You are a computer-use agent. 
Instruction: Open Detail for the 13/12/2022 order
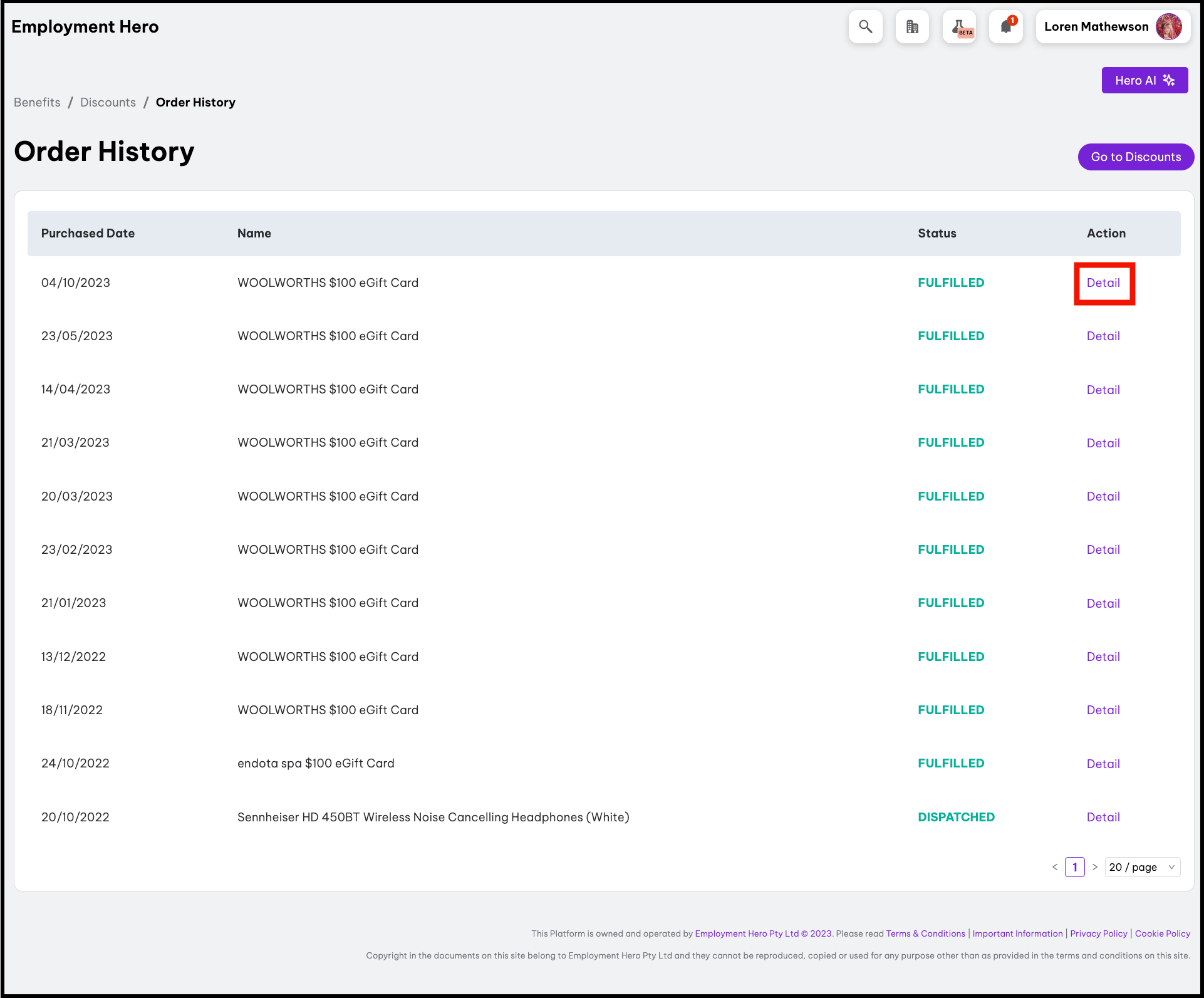pos(1103,657)
